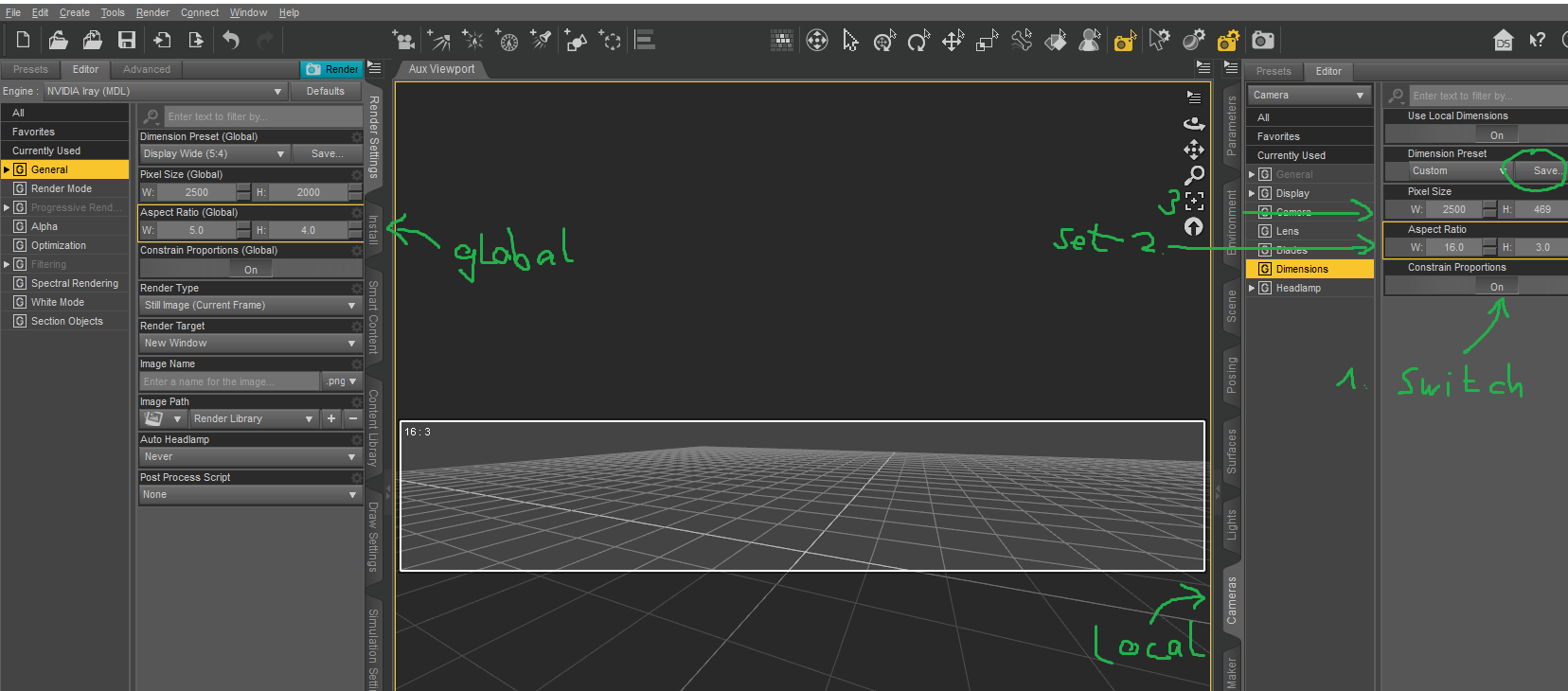Click the viewport reset camera up-arrow icon
This screenshot has width=1568, height=691.
click(1194, 226)
